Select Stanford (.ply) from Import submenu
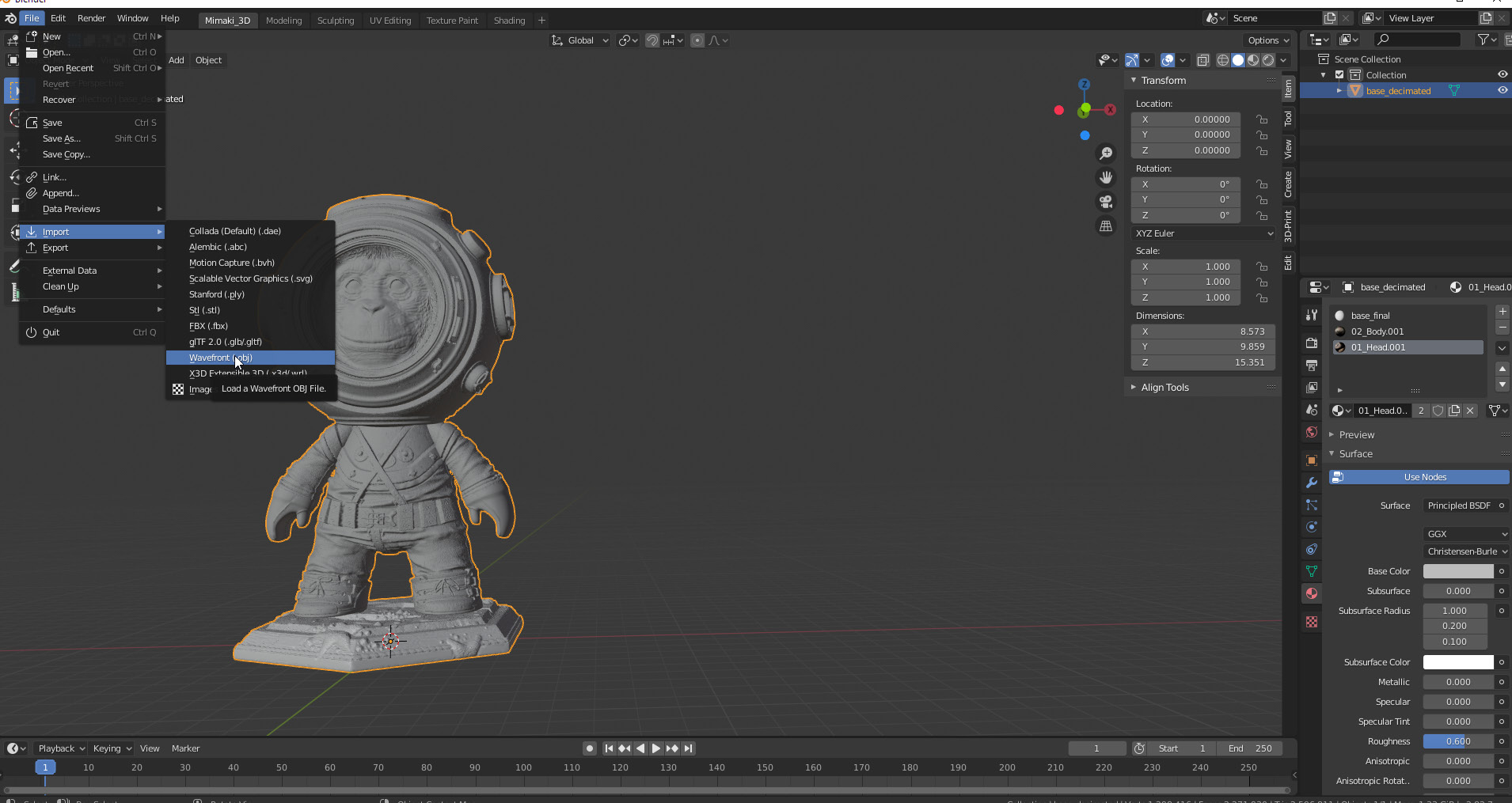This screenshot has width=1512, height=803. click(250, 294)
